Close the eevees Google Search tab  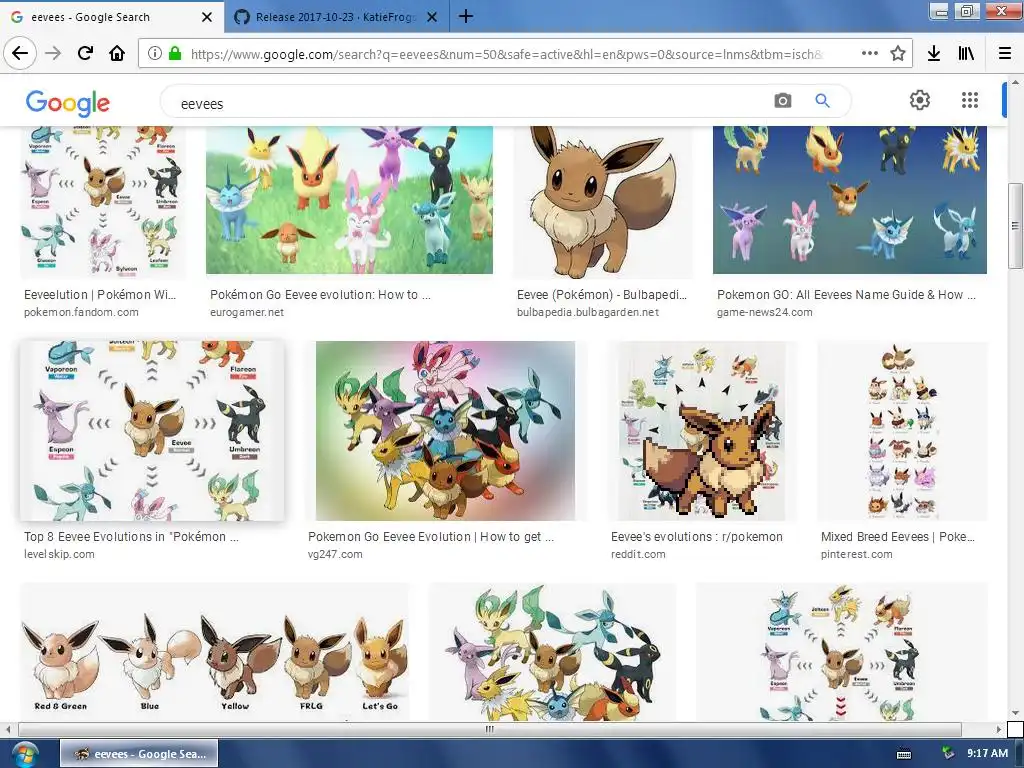coord(206,17)
